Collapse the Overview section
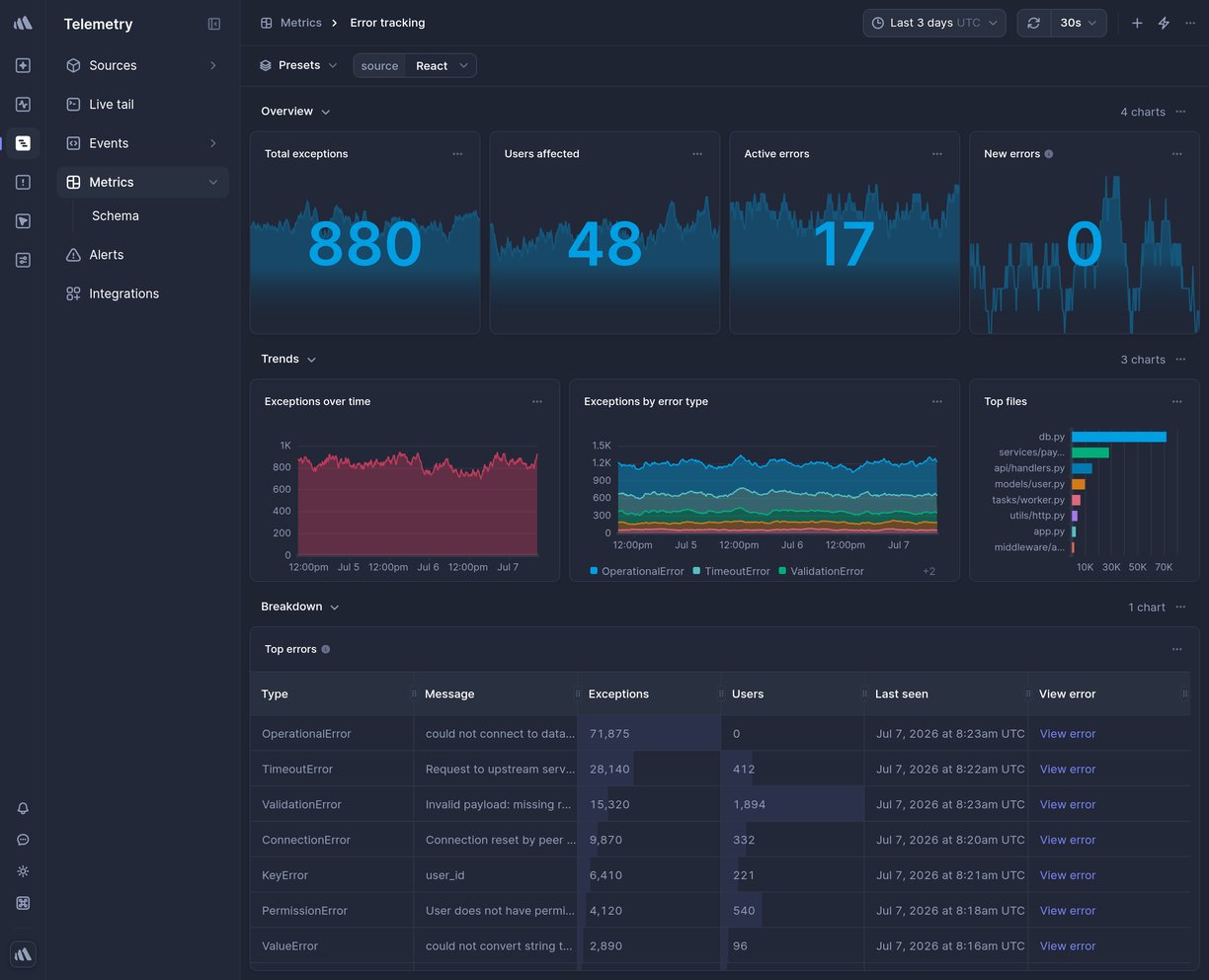The height and width of the screenshot is (980, 1209). (295, 112)
